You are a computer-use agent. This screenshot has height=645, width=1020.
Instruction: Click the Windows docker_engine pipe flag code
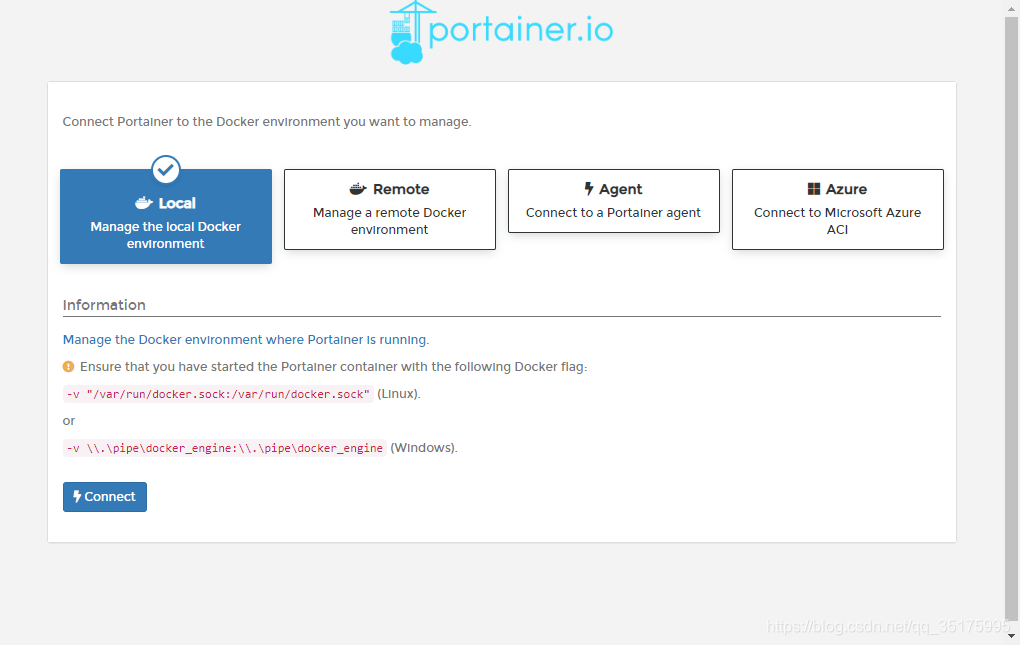224,448
